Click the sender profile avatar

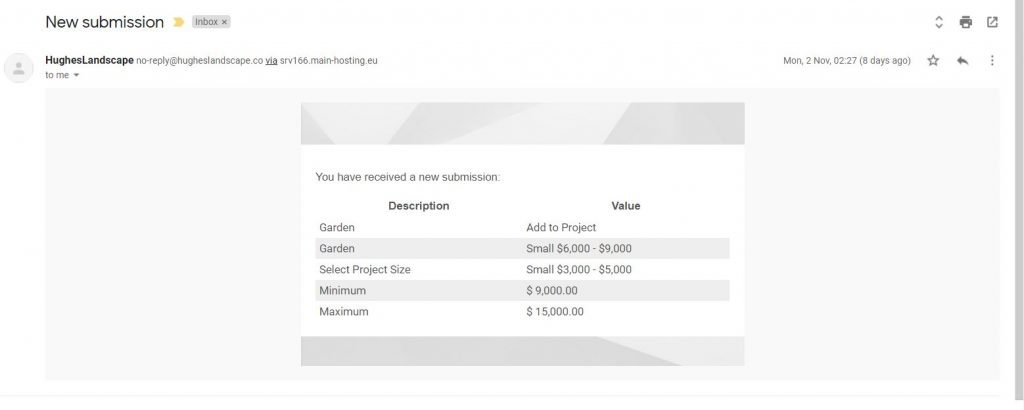19,68
